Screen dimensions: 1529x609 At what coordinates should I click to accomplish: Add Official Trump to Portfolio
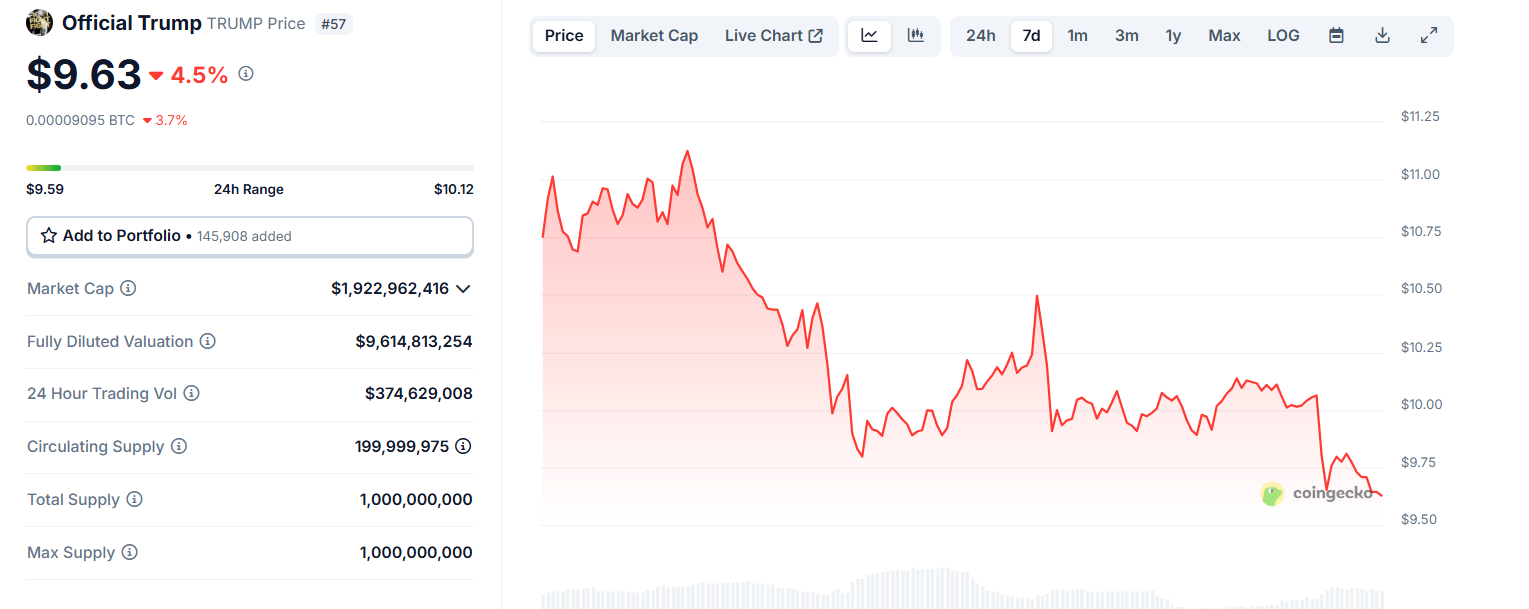pos(249,236)
